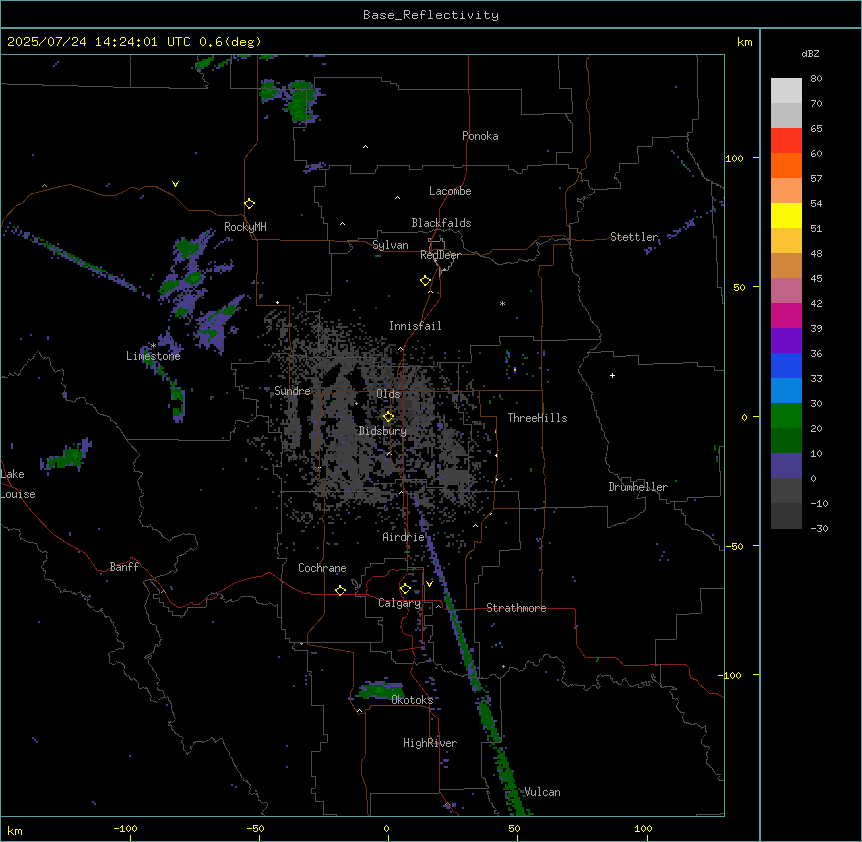Click the Innisfail city label

point(415,326)
